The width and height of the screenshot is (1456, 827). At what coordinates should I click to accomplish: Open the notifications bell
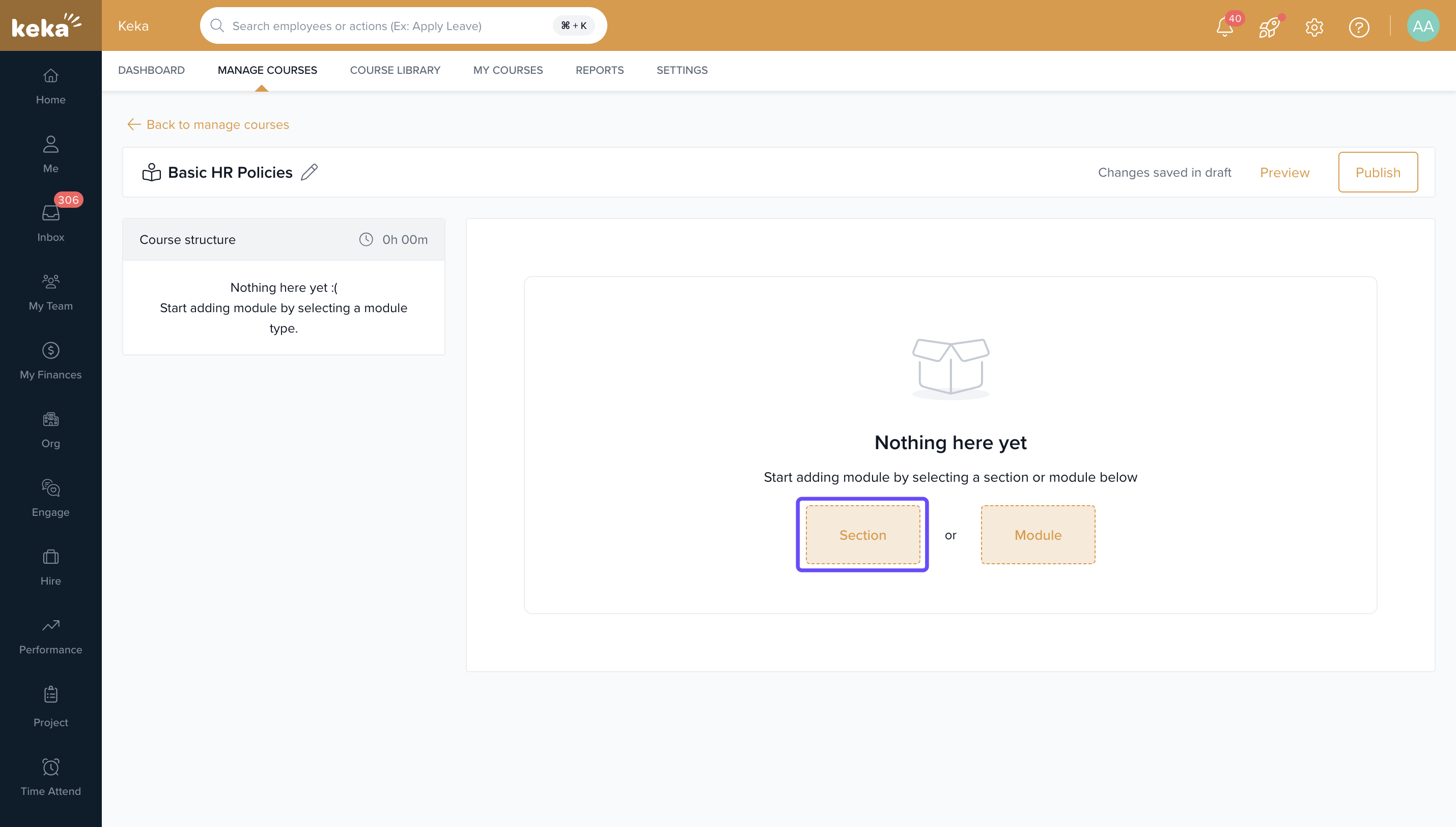pos(1224,26)
